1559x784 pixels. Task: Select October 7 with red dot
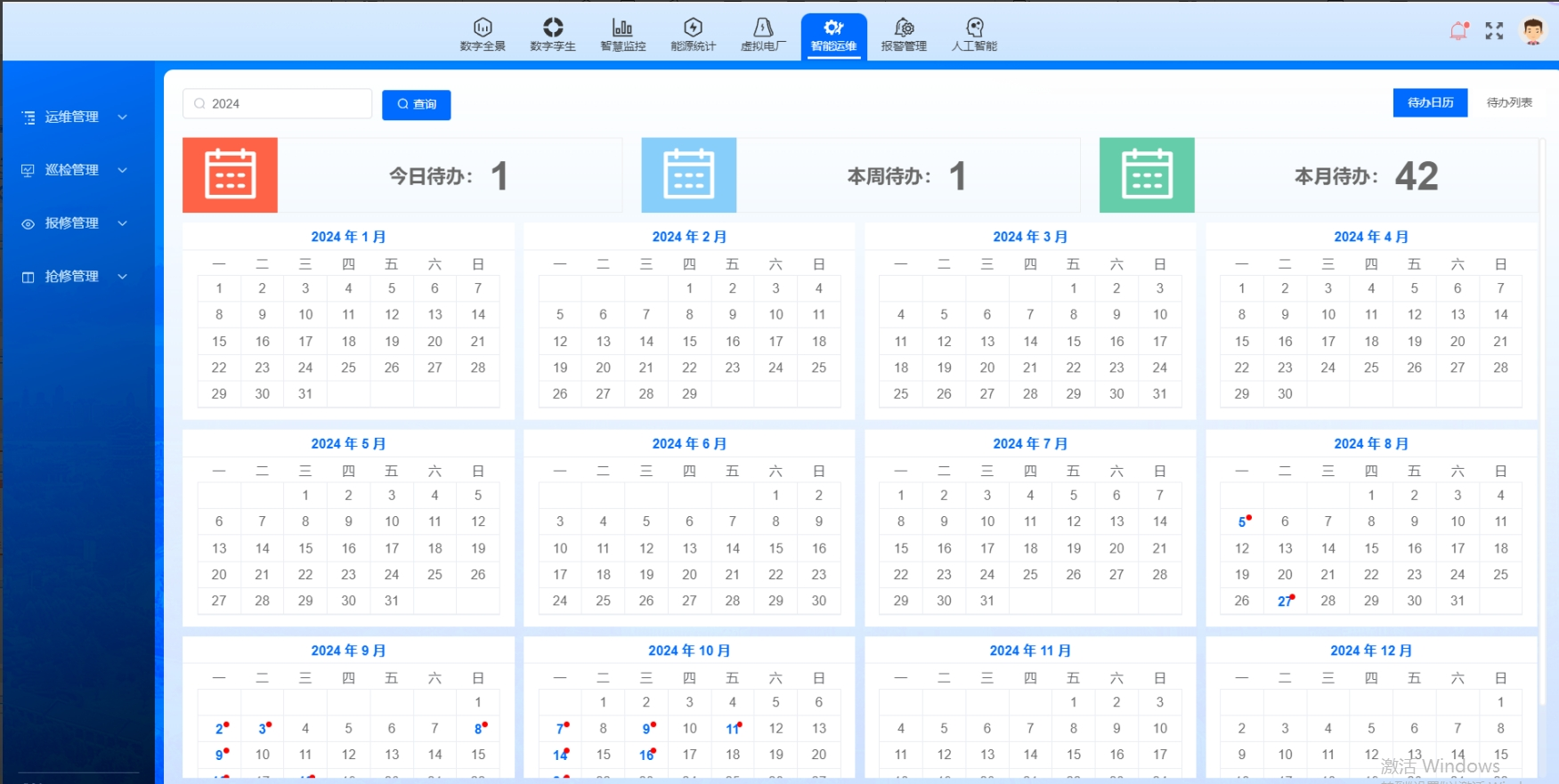[560, 729]
